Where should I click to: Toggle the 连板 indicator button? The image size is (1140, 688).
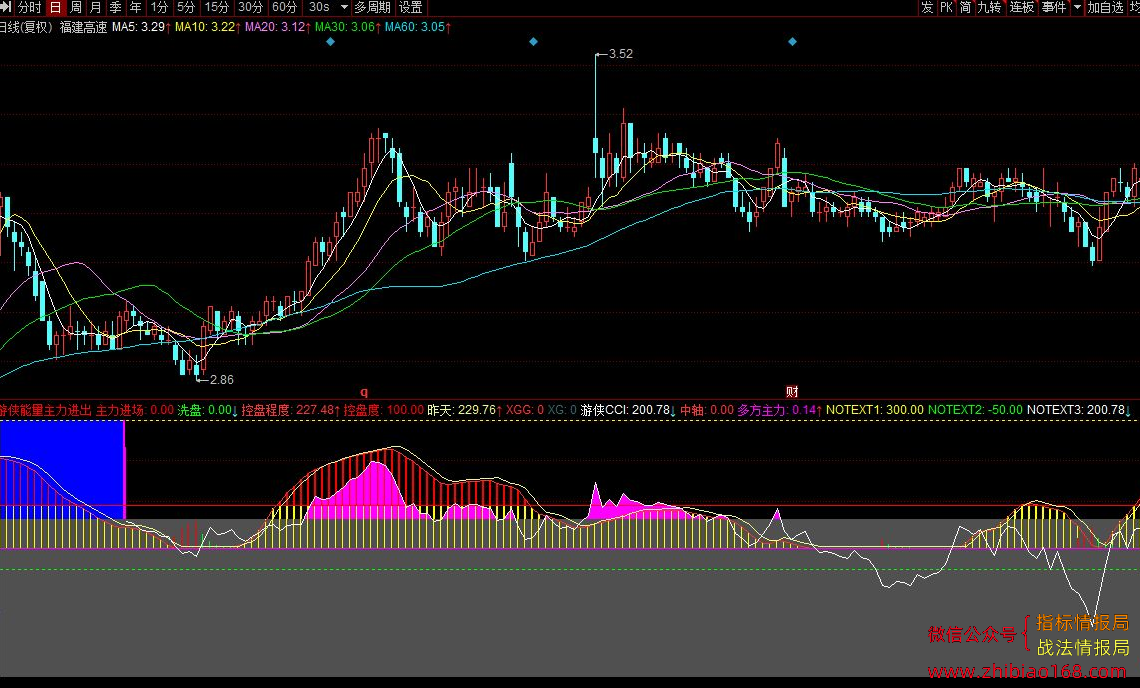click(1021, 7)
